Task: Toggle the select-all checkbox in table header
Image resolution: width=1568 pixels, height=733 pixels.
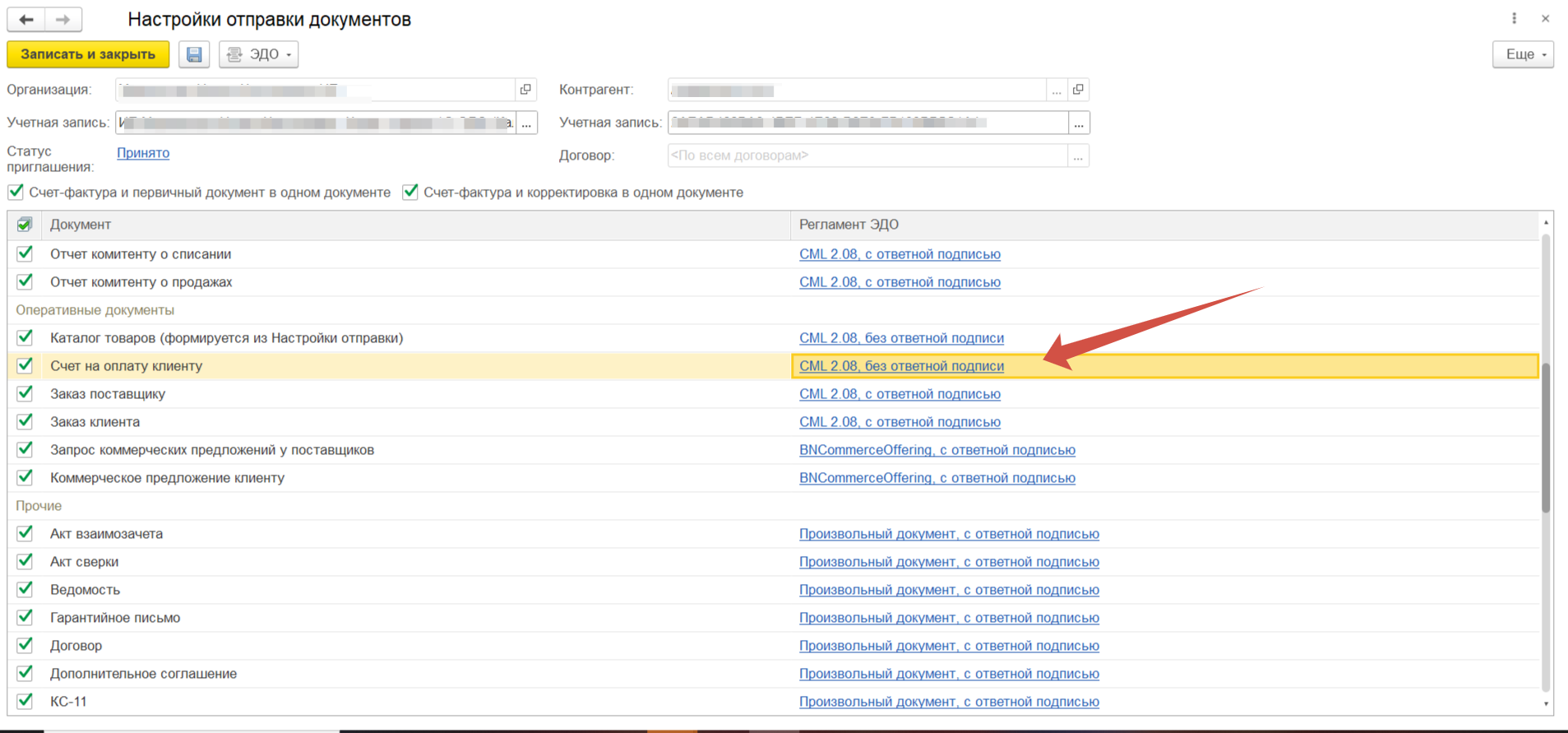Action: point(25,225)
